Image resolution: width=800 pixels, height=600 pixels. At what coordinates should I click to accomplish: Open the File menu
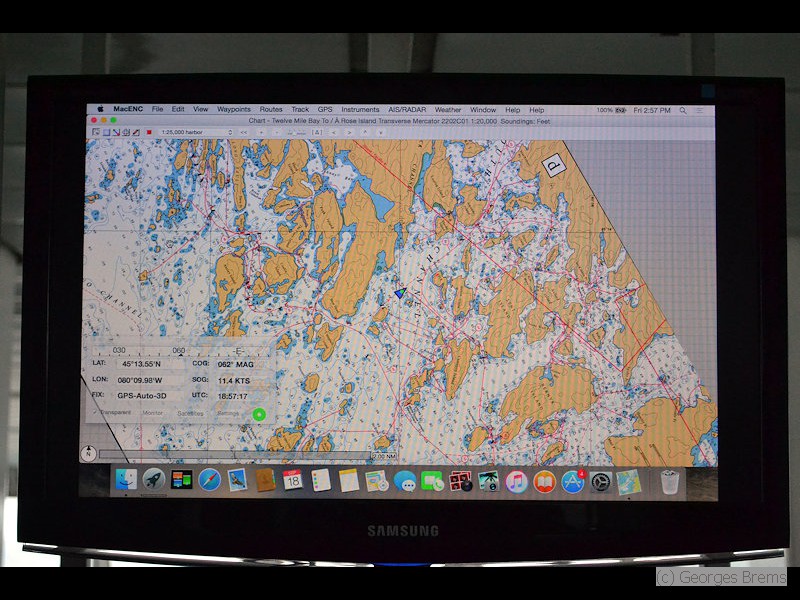pos(158,109)
